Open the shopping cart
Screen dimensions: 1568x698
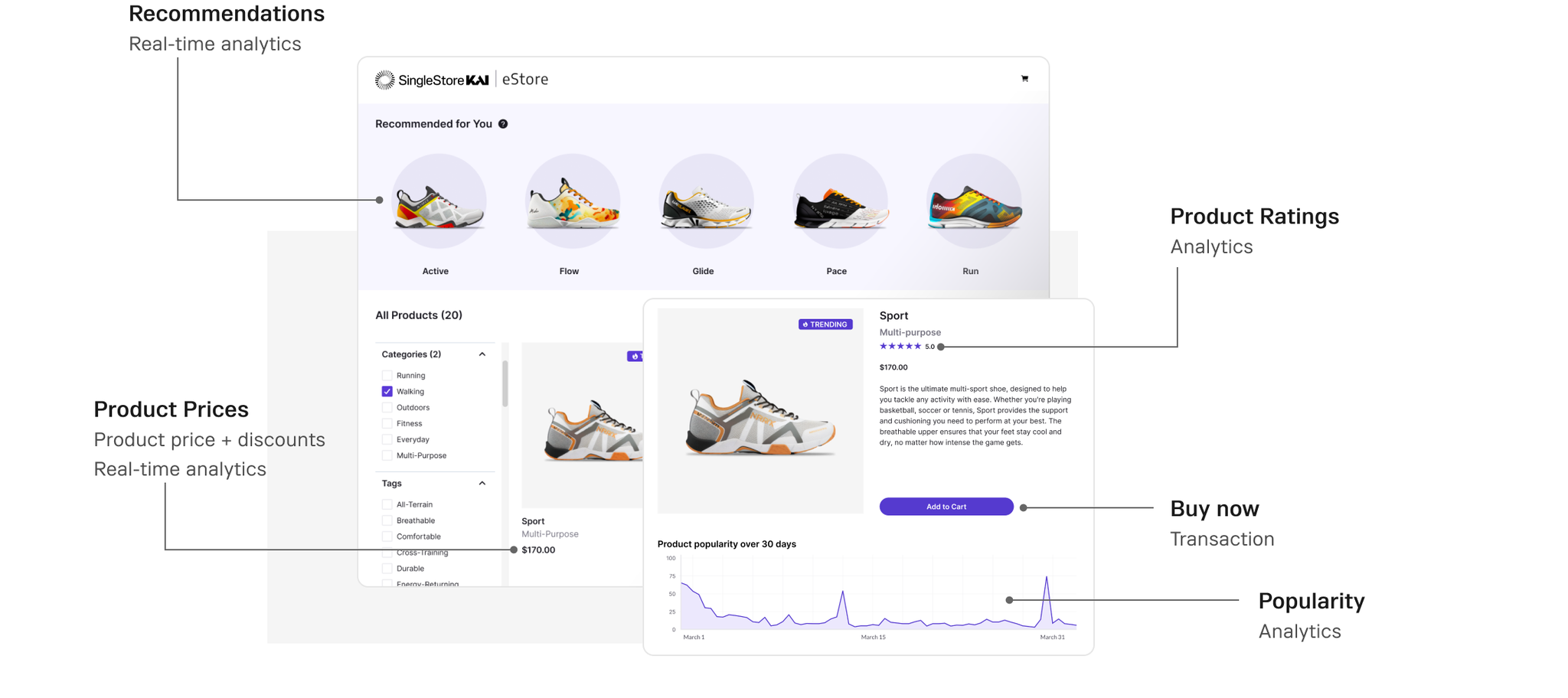tap(1024, 79)
